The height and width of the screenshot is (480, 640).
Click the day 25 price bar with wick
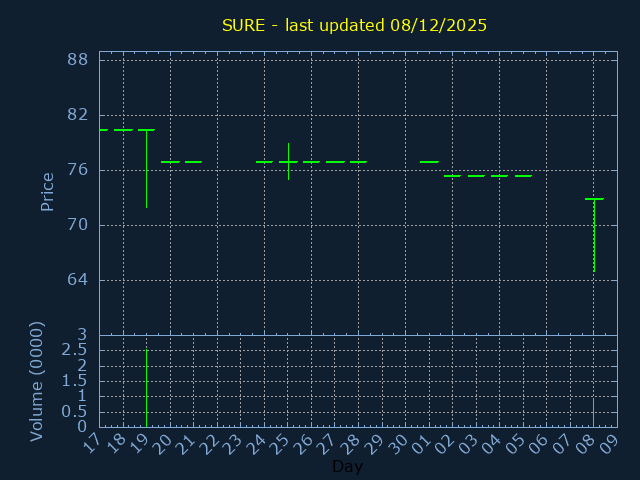(x=288, y=161)
